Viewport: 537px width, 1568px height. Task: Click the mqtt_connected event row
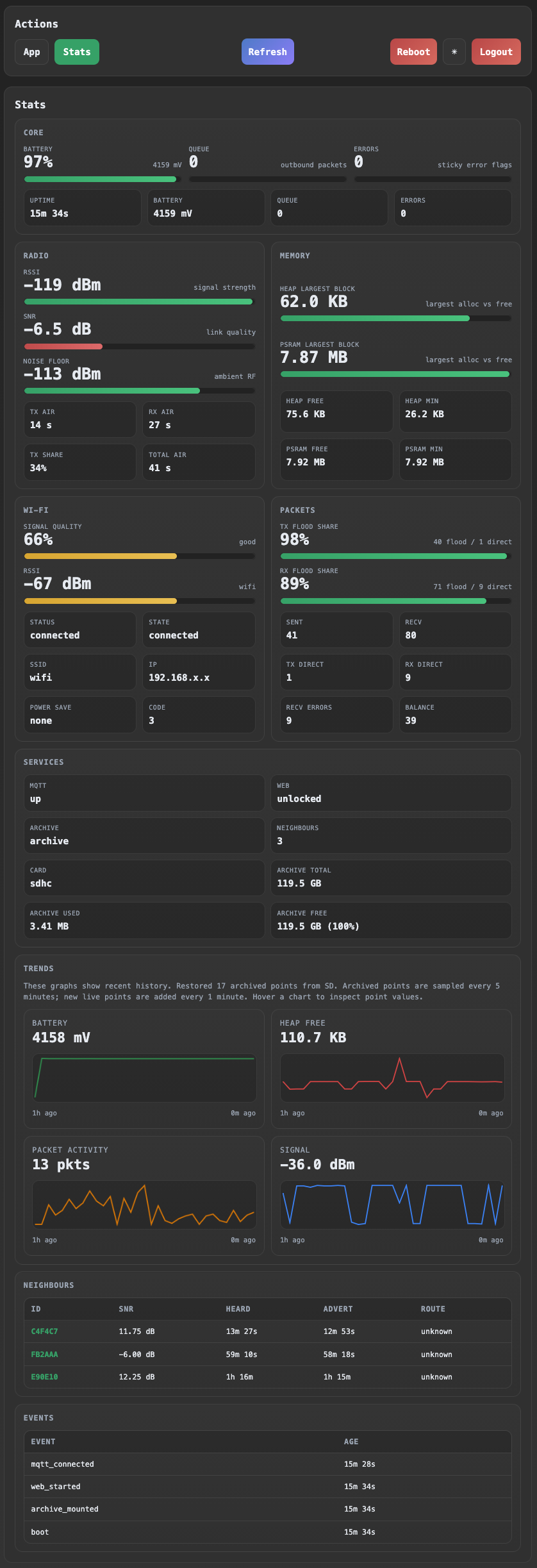[268, 1464]
